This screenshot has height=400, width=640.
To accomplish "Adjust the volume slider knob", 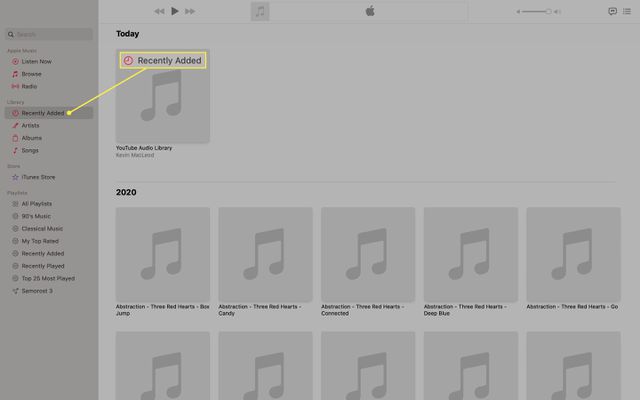I will pyautogui.click(x=549, y=11).
